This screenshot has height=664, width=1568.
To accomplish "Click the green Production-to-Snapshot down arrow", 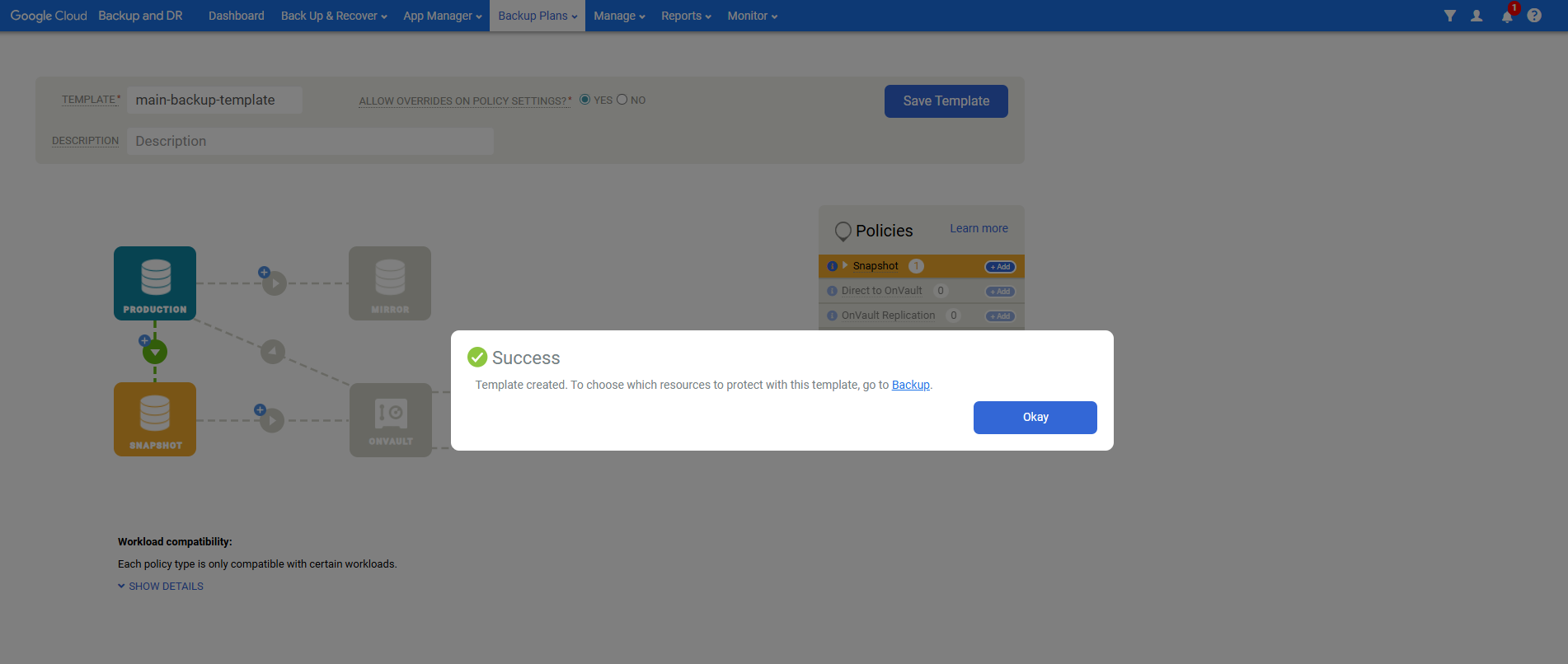I will pos(155,352).
